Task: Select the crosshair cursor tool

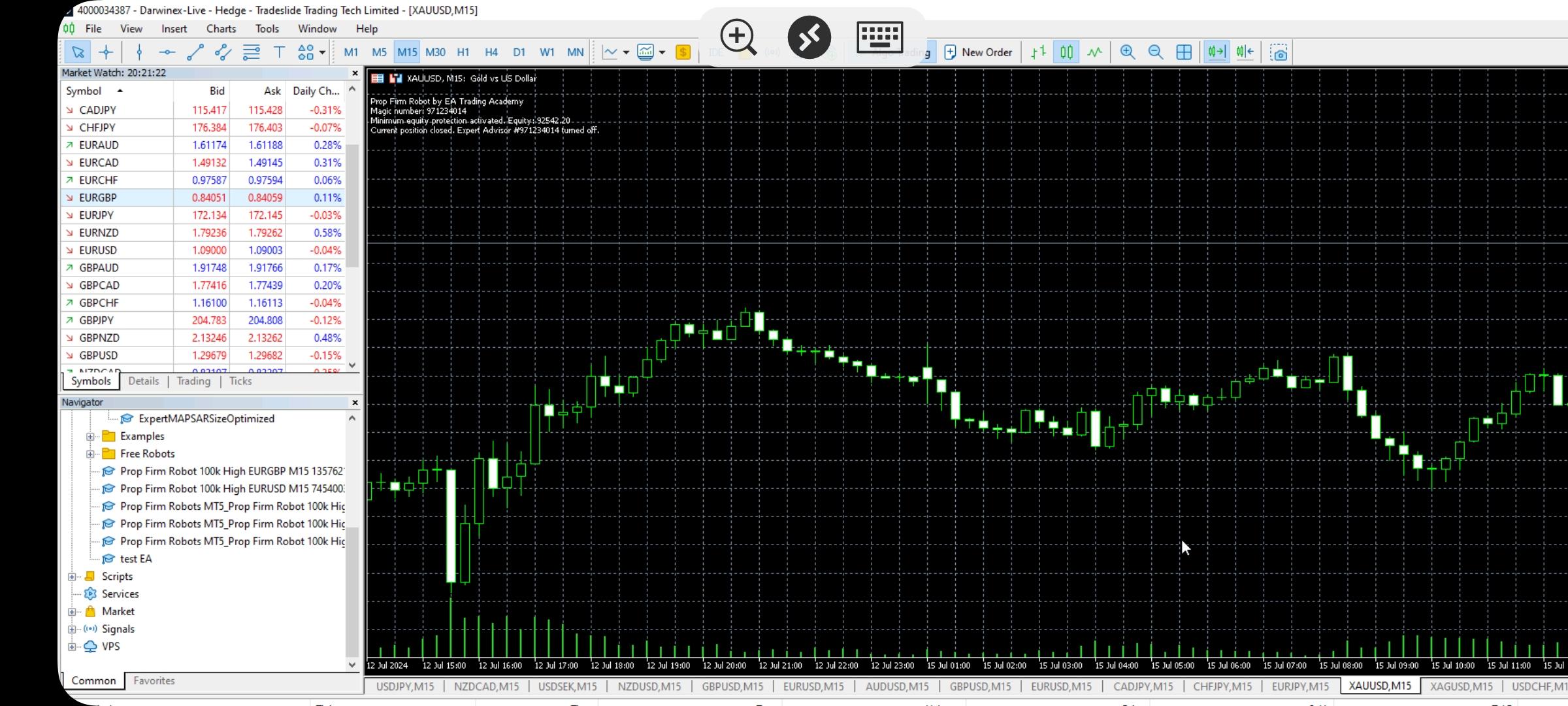Action: point(106,52)
